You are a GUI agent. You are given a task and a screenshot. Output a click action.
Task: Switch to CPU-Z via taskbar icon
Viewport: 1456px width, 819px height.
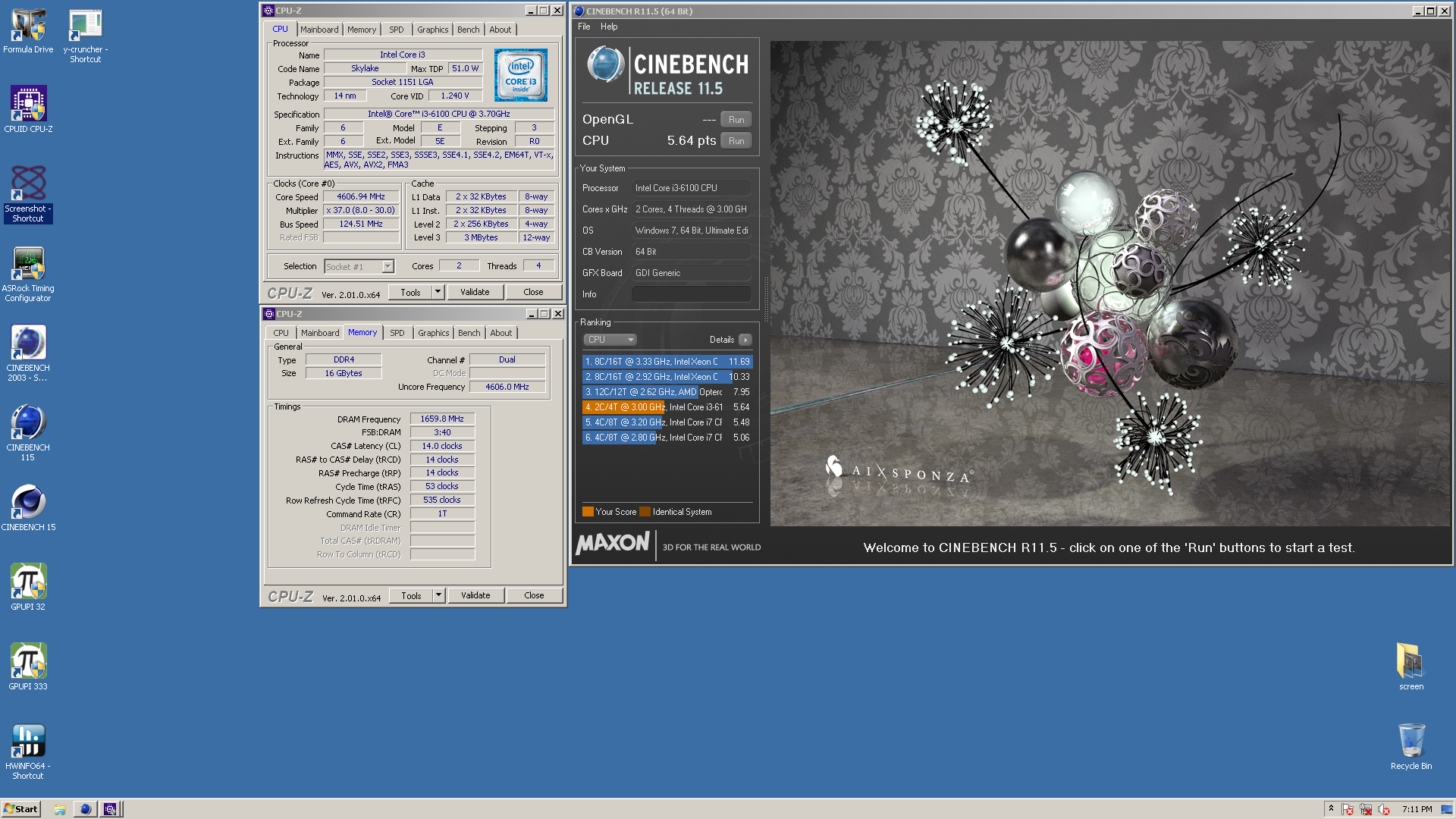pyautogui.click(x=110, y=809)
